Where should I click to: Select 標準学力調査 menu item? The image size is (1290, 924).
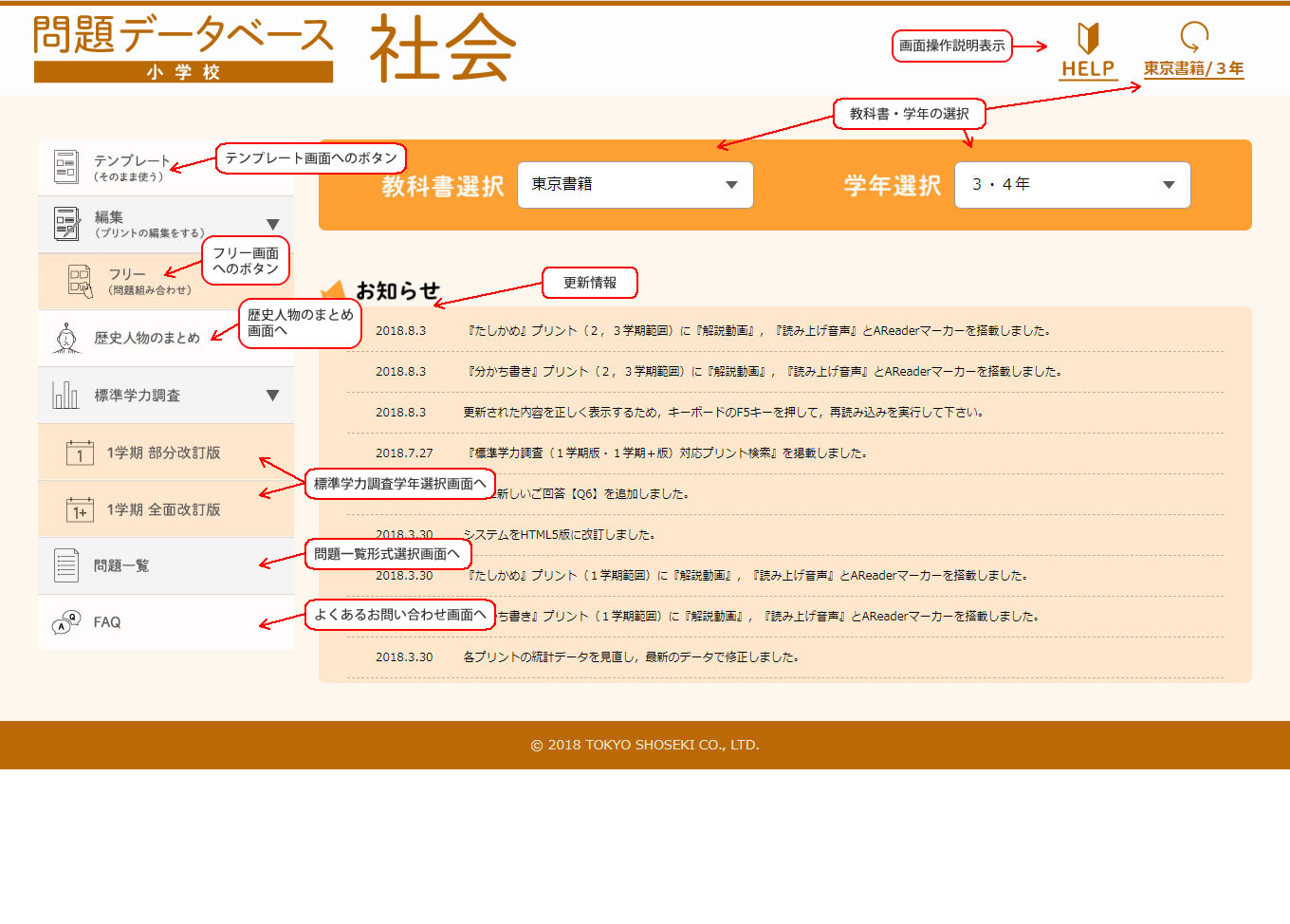point(166,395)
